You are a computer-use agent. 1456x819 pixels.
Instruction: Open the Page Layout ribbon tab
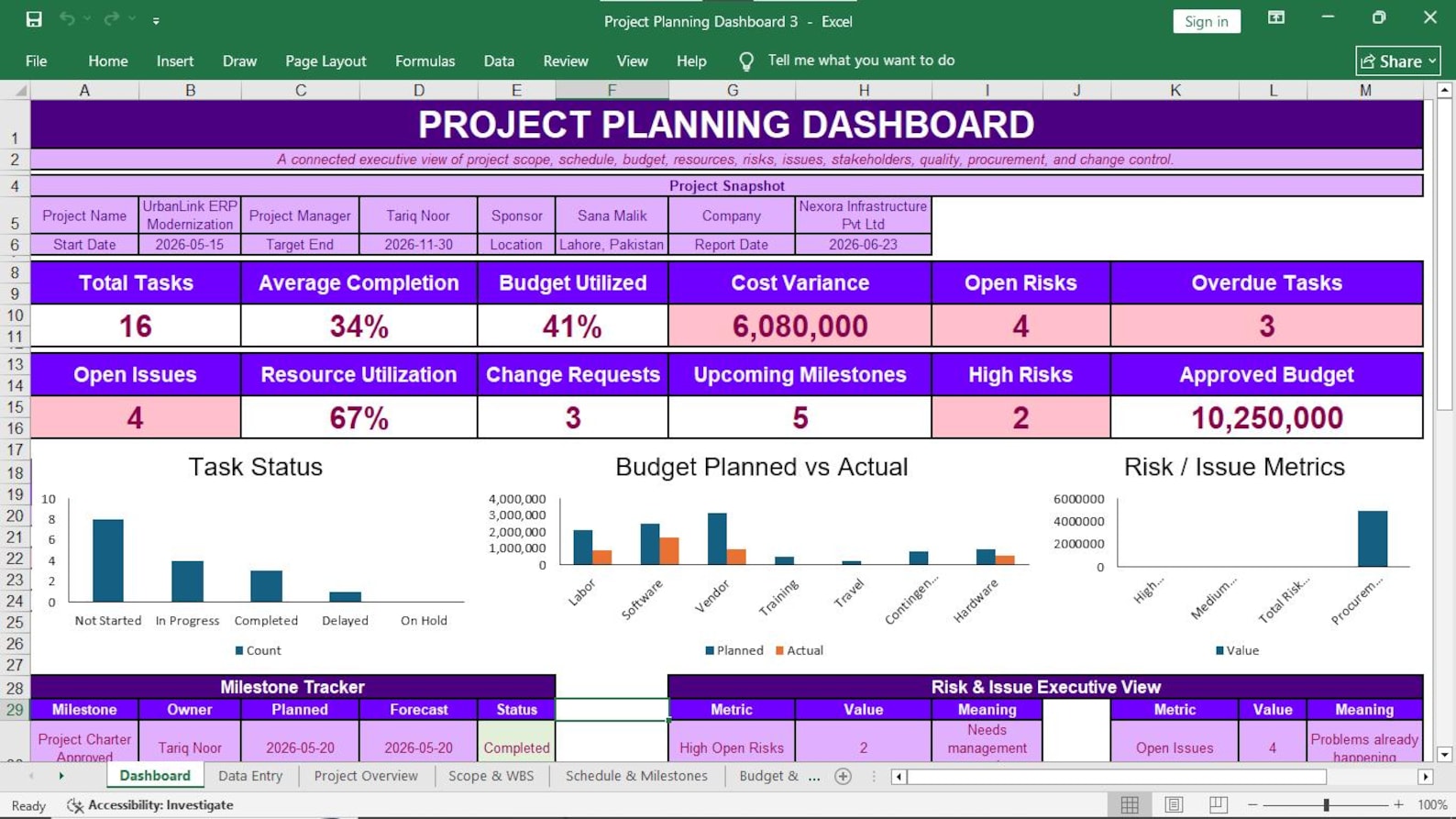tap(325, 61)
